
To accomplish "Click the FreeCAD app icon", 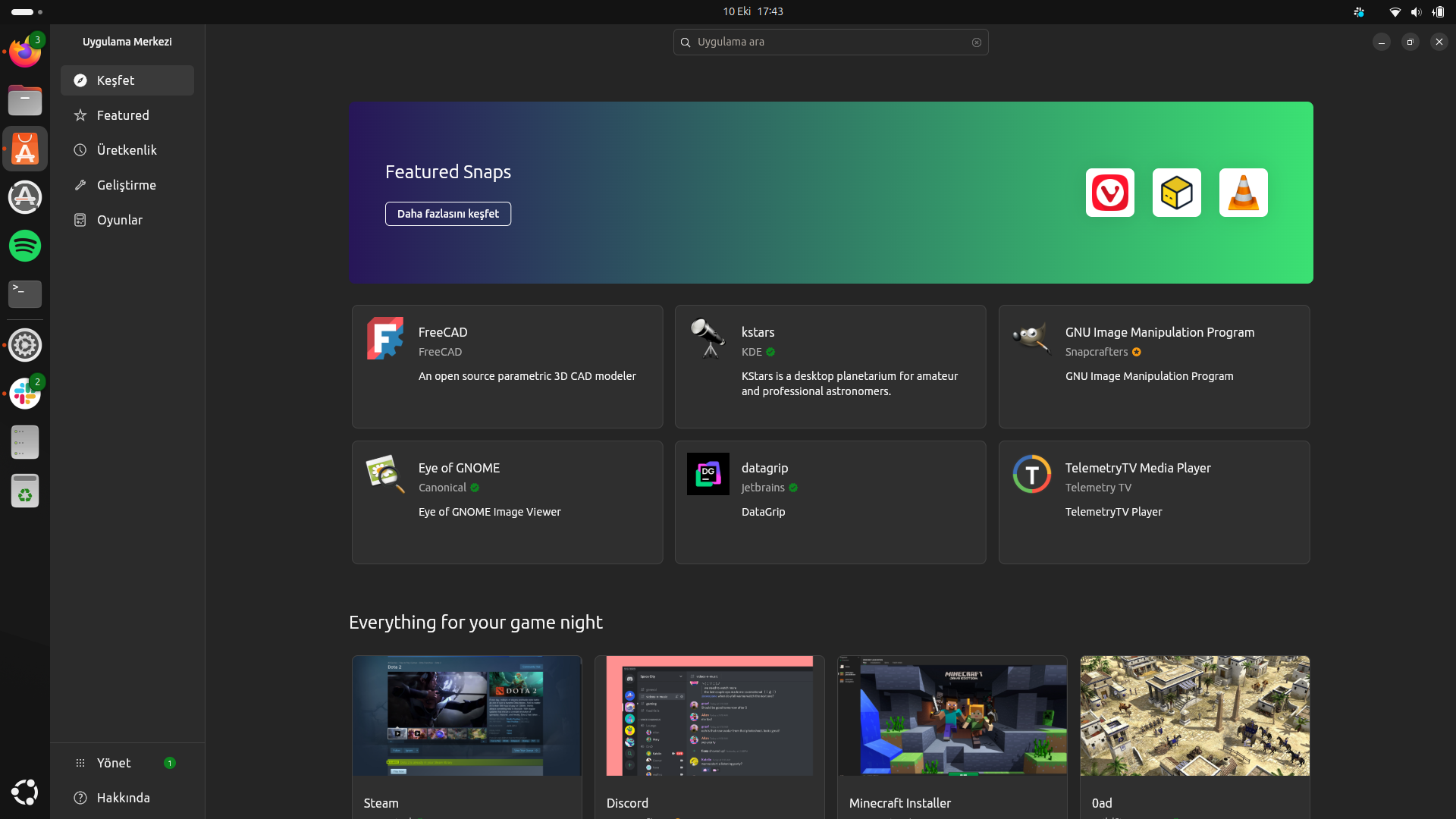I will point(385,338).
